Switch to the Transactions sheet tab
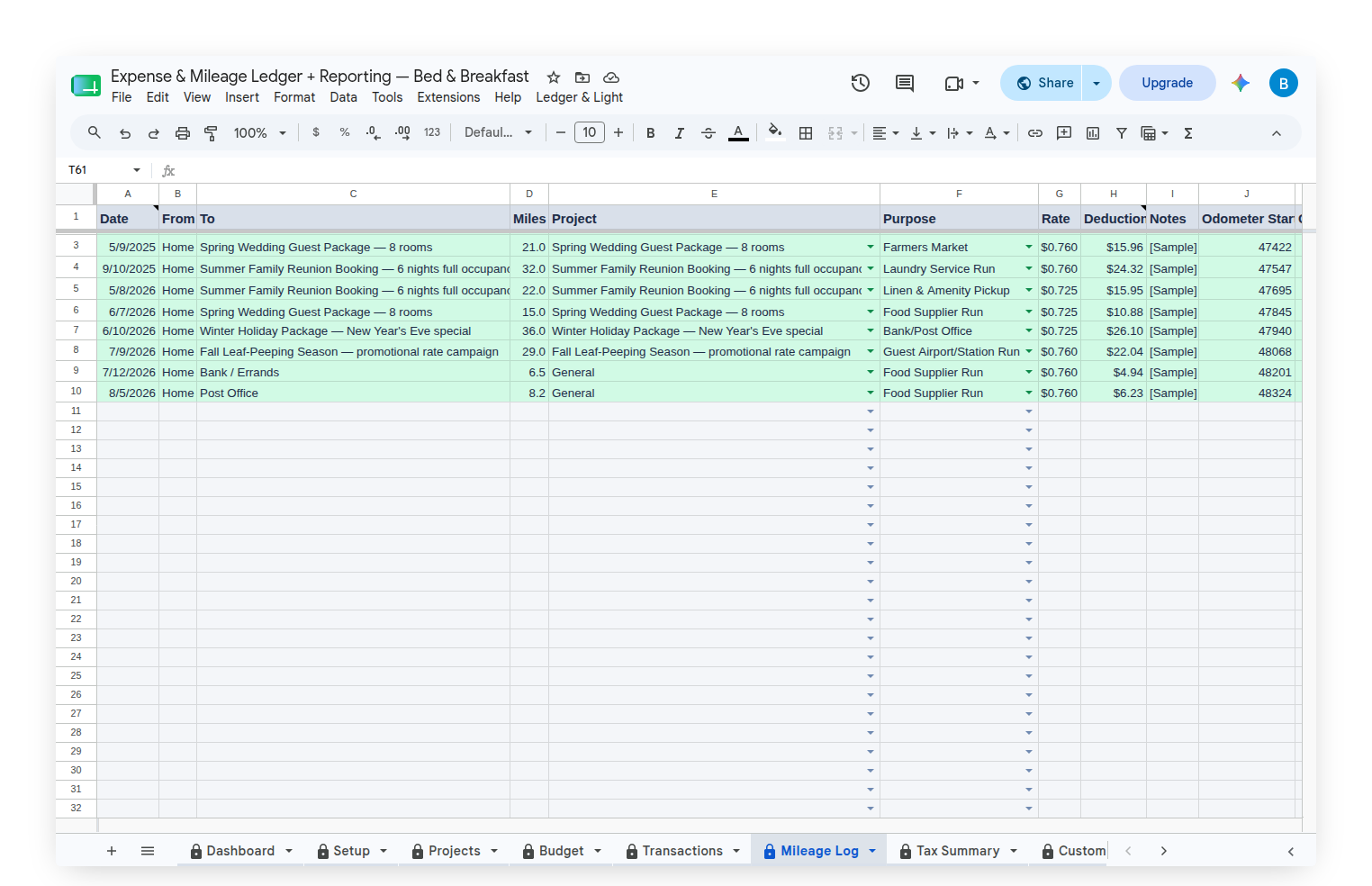This screenshot has height=886, width=1372. pos(682,851)
